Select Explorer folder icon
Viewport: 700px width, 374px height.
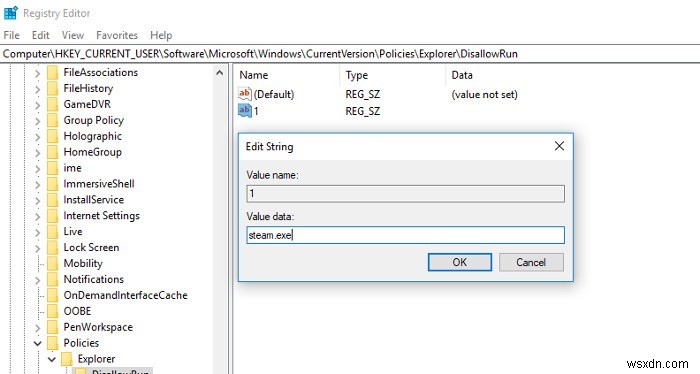pyautogui.click(x=67, y=359)
